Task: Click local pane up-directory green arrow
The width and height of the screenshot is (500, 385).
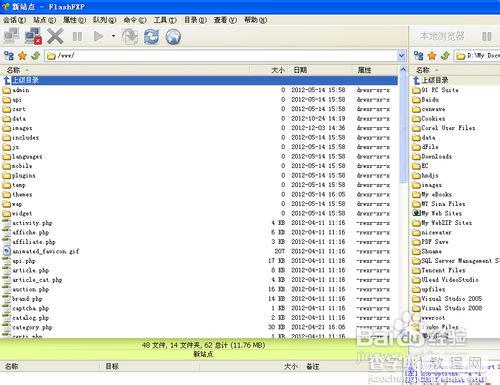Action: 445,56
